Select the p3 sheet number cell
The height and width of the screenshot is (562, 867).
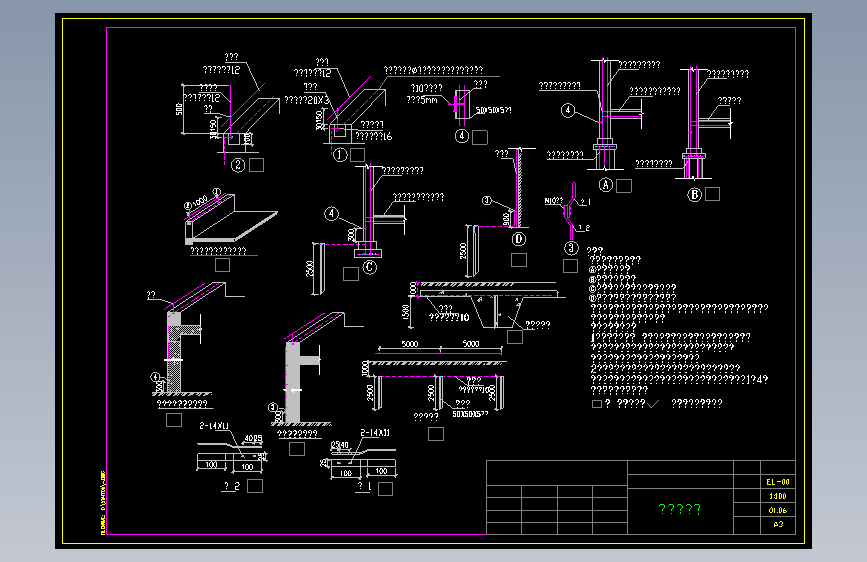click(x=778, y=524)
